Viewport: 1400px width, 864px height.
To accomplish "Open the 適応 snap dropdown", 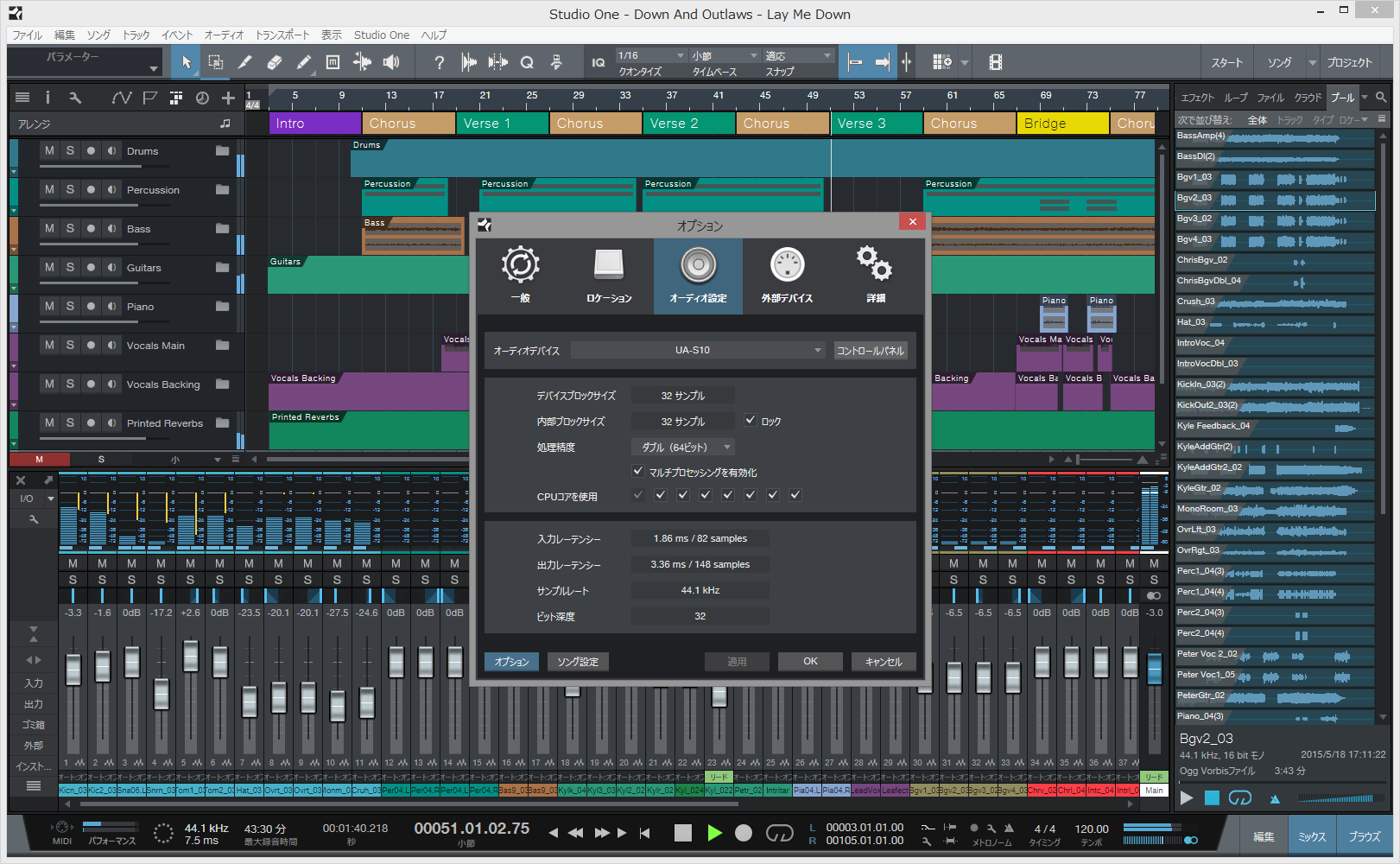I will pos(798,55).
